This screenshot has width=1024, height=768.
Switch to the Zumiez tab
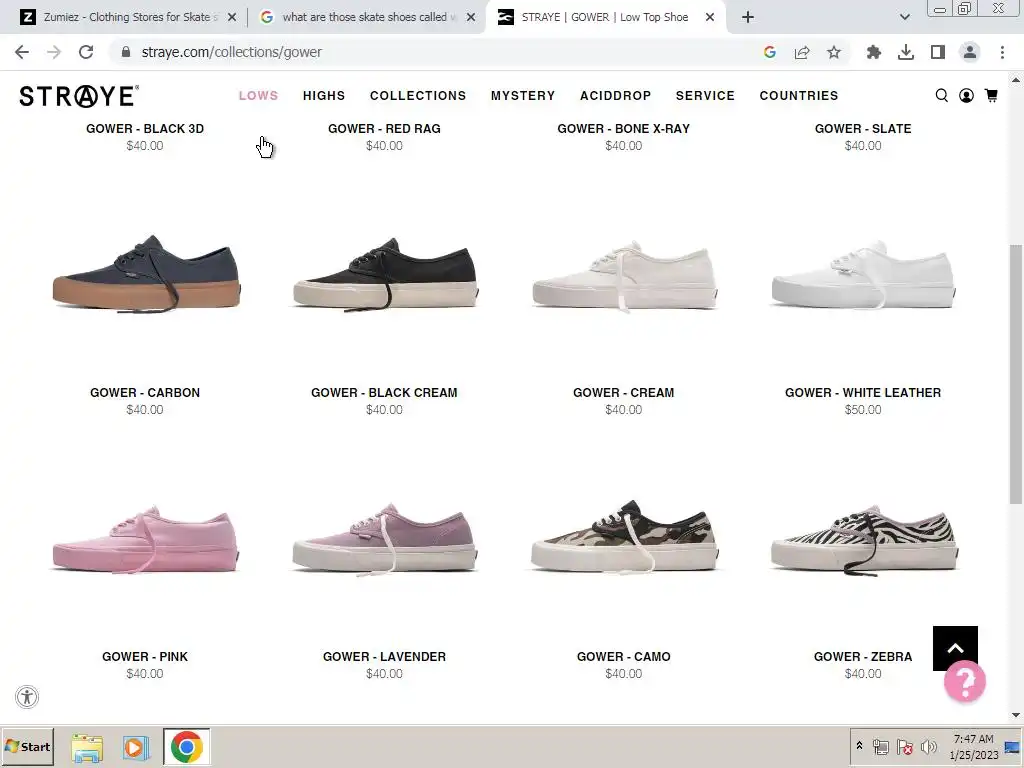tap(127, 17)
